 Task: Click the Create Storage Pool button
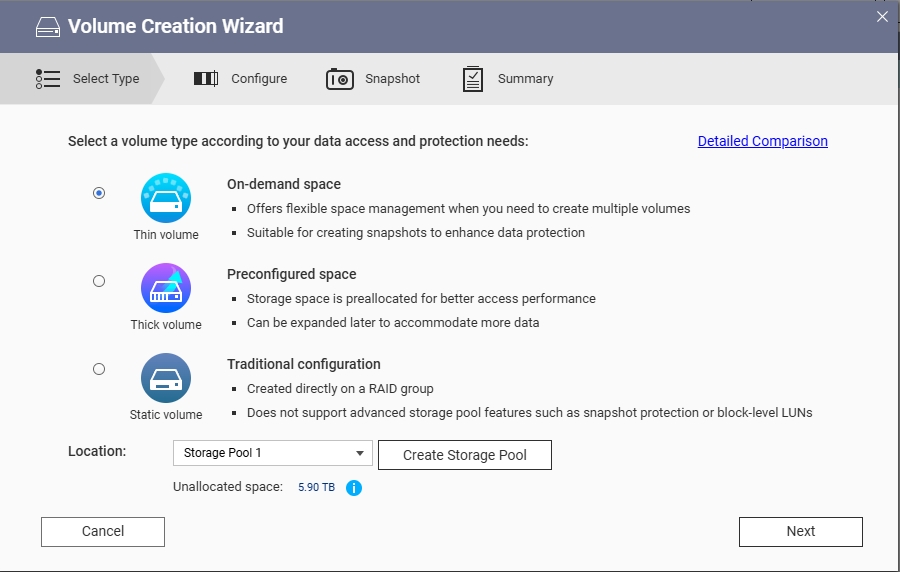465,455
